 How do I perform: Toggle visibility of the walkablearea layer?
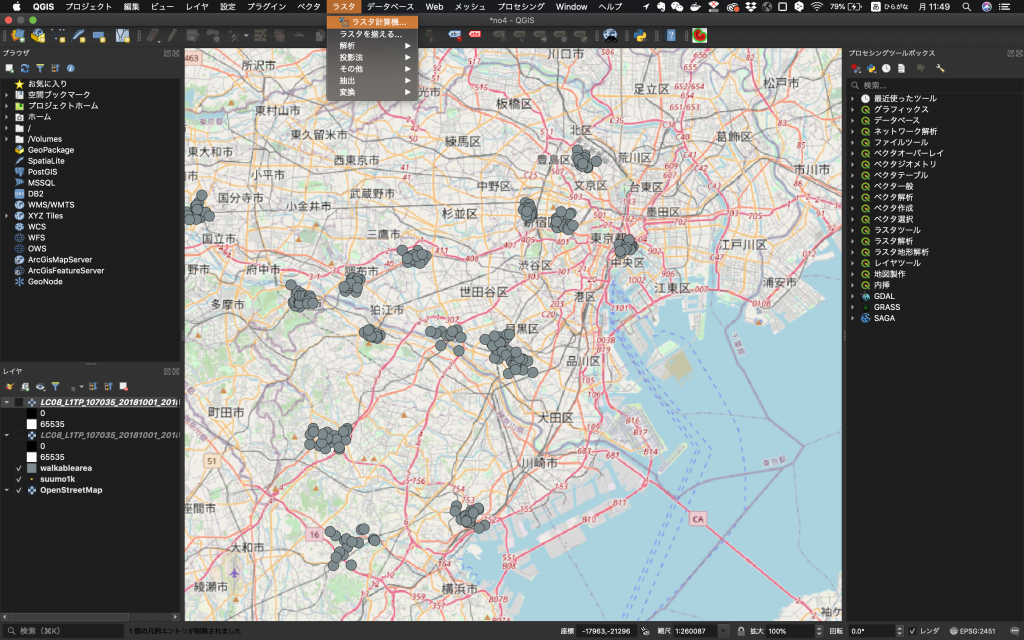[19, 468]
